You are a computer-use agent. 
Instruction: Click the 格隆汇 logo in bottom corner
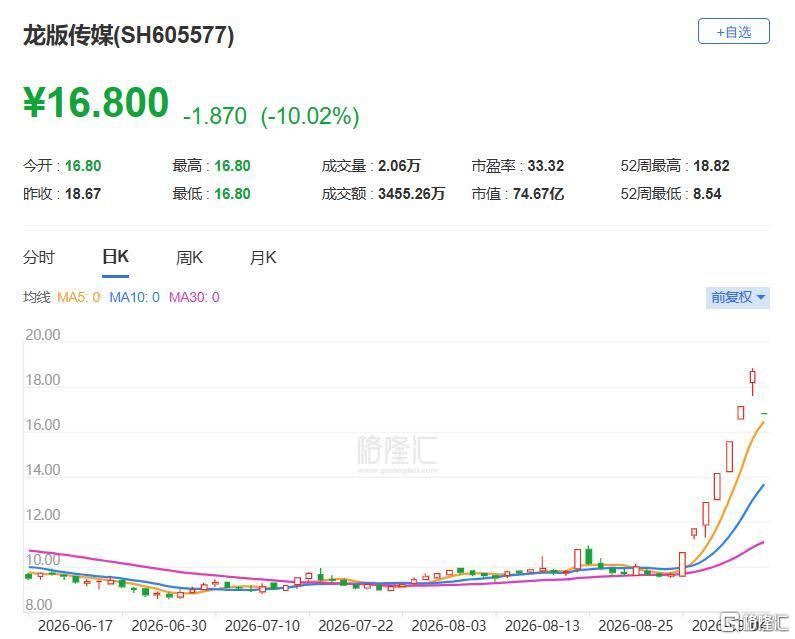(x=755, y=622)
